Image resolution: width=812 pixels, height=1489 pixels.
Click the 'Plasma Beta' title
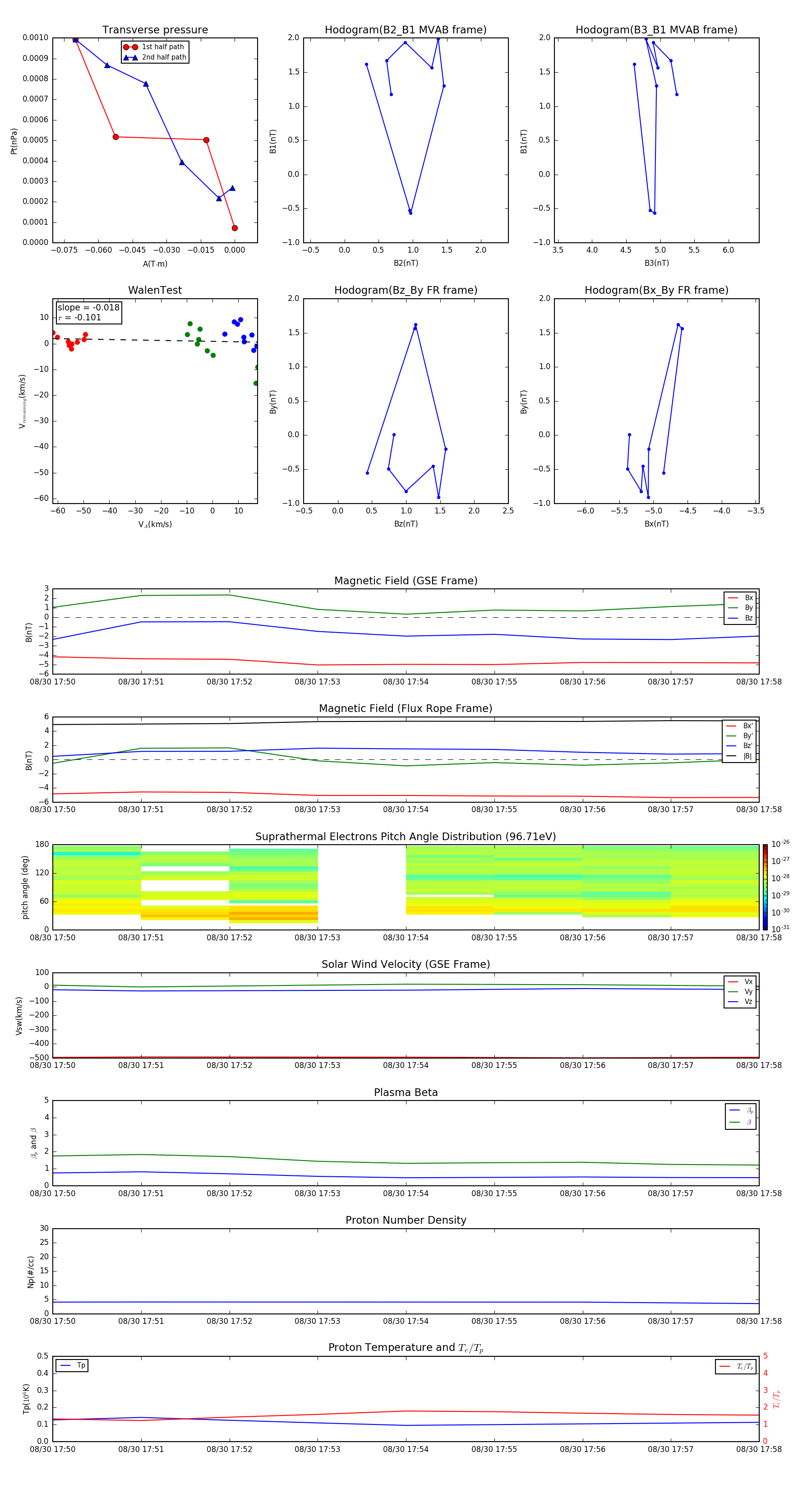[x=406, y=1093]
